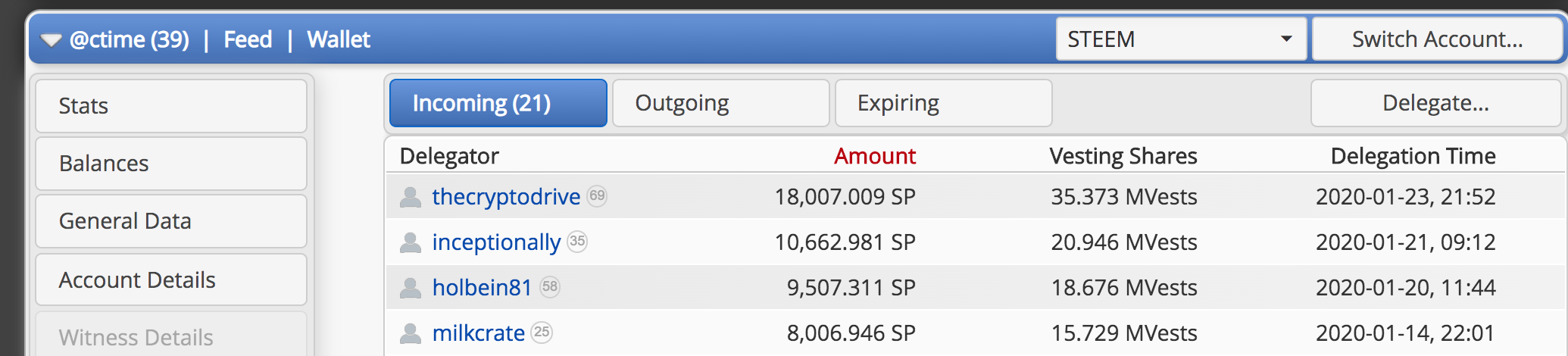
Task: Click inceptionally's avatar icon
Action: coord(411,242)
